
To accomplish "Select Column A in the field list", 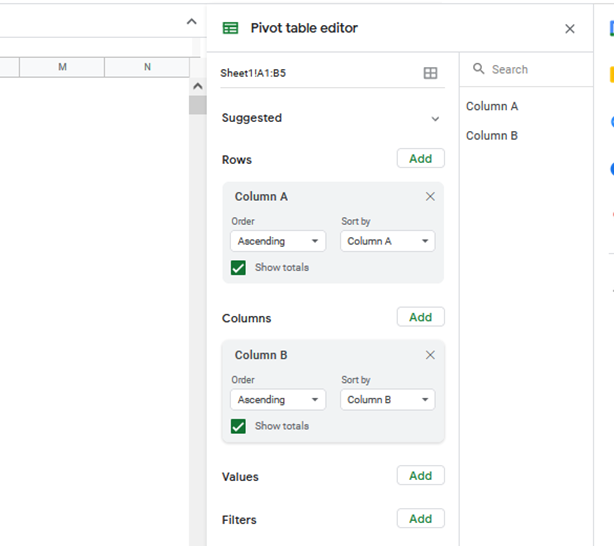I will (x=492, y=106).
